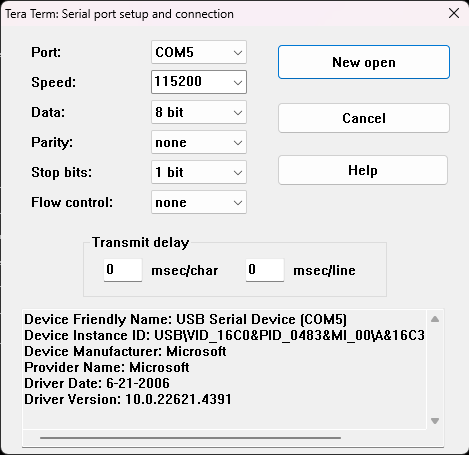This screenshot has height=455, width=469.
Task: Click the Speed value field 115200
Action: pyautogui.click(x=191, y=82)
